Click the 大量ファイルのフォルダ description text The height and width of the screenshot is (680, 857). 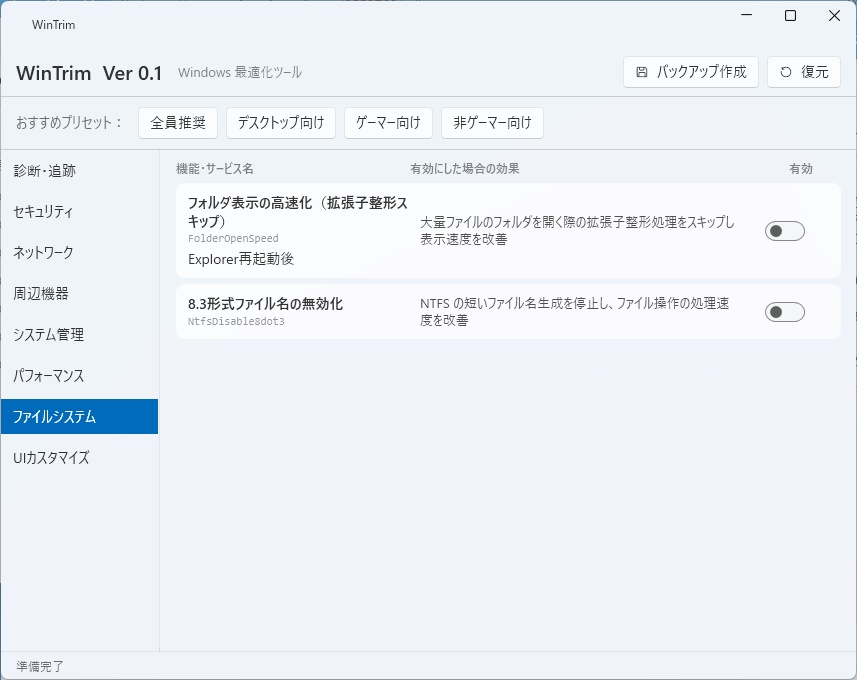pyautogui.click(x=577, y=231)
